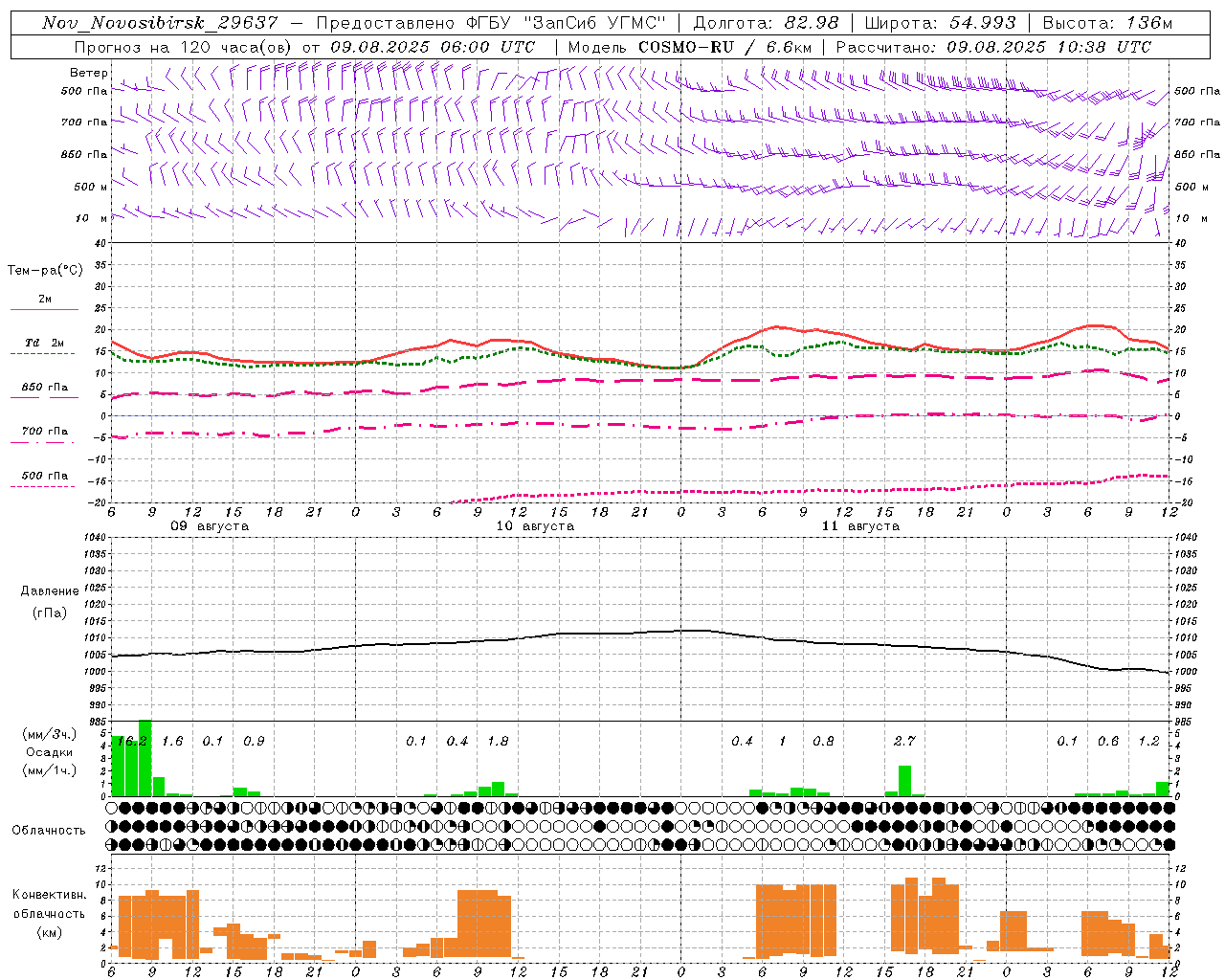Click the 1.8 precipitation total
The width and height of the screenshot is (1225, 980).
coord(498,742)
